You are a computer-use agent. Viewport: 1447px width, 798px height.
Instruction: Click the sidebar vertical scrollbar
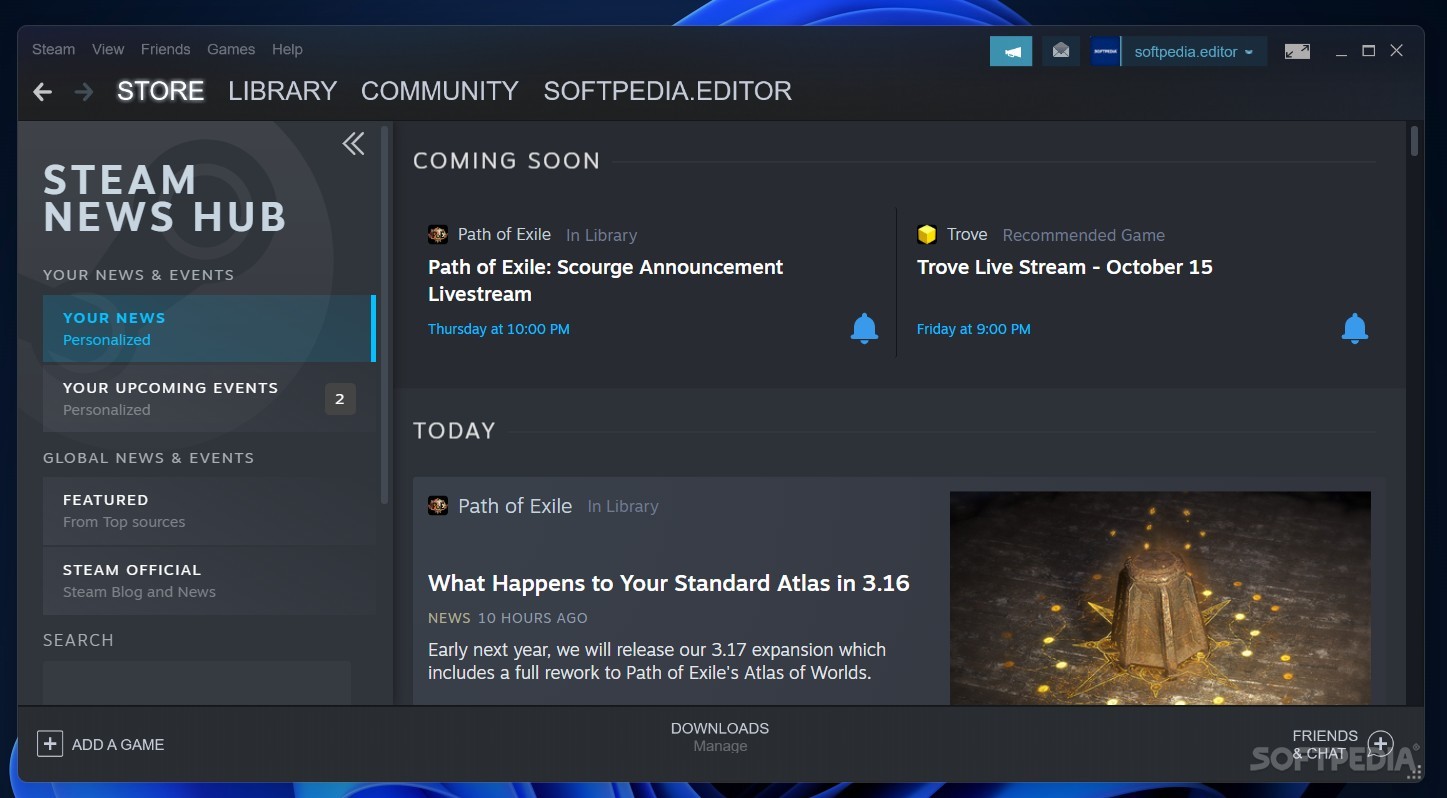click(385, 315)
